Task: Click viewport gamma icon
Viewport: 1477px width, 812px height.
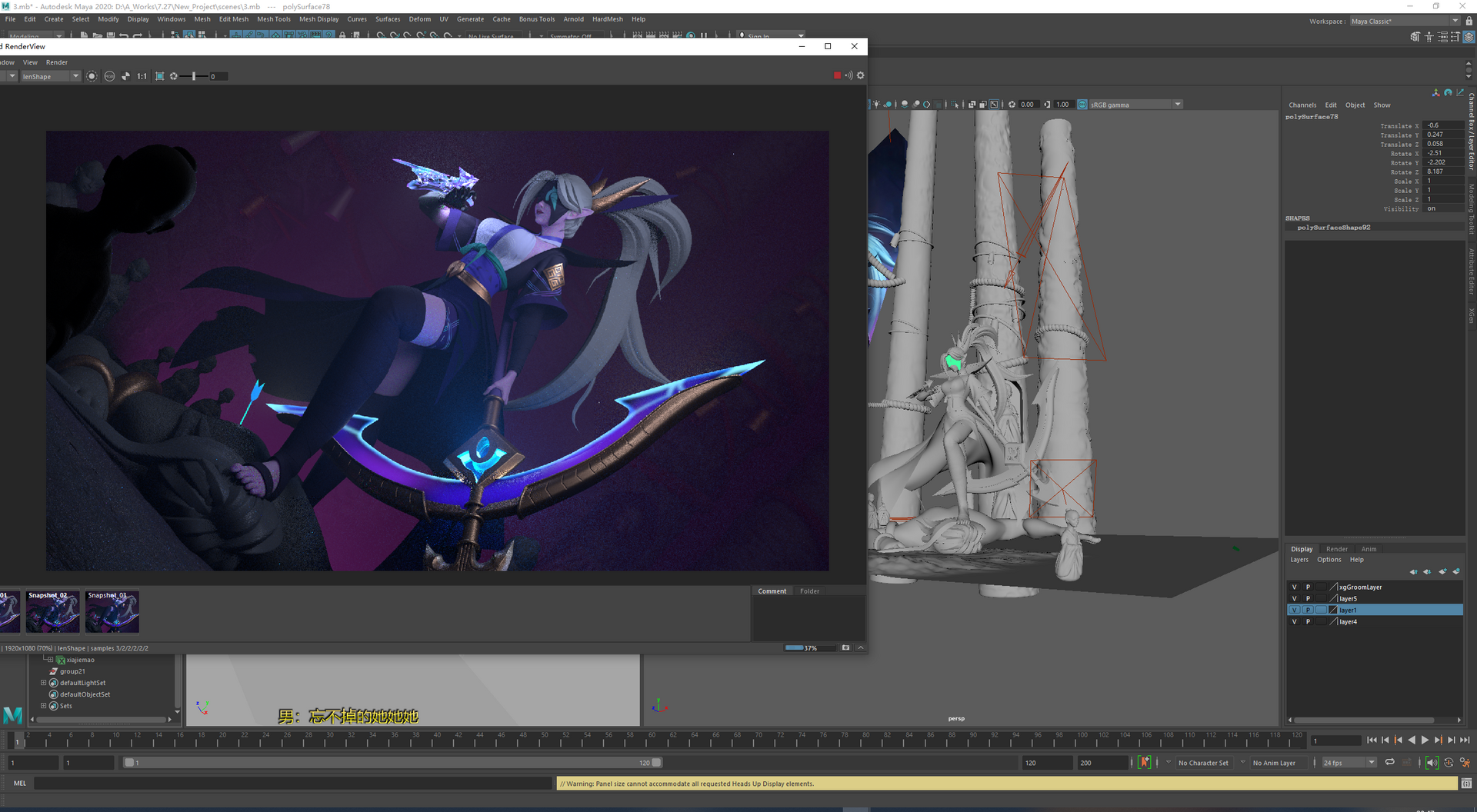Action: click(x=1047, y=105)
